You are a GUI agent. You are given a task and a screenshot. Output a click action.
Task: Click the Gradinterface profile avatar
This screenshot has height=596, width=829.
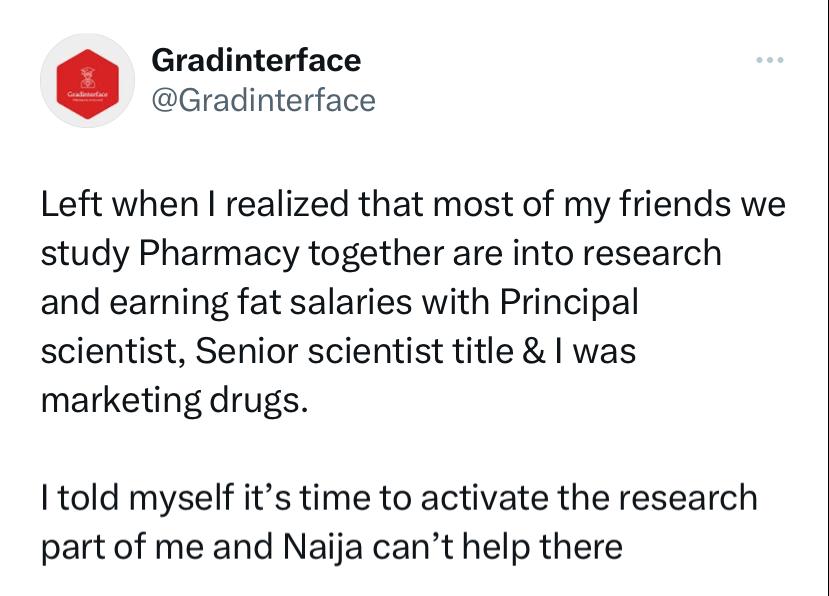[88, 80]
